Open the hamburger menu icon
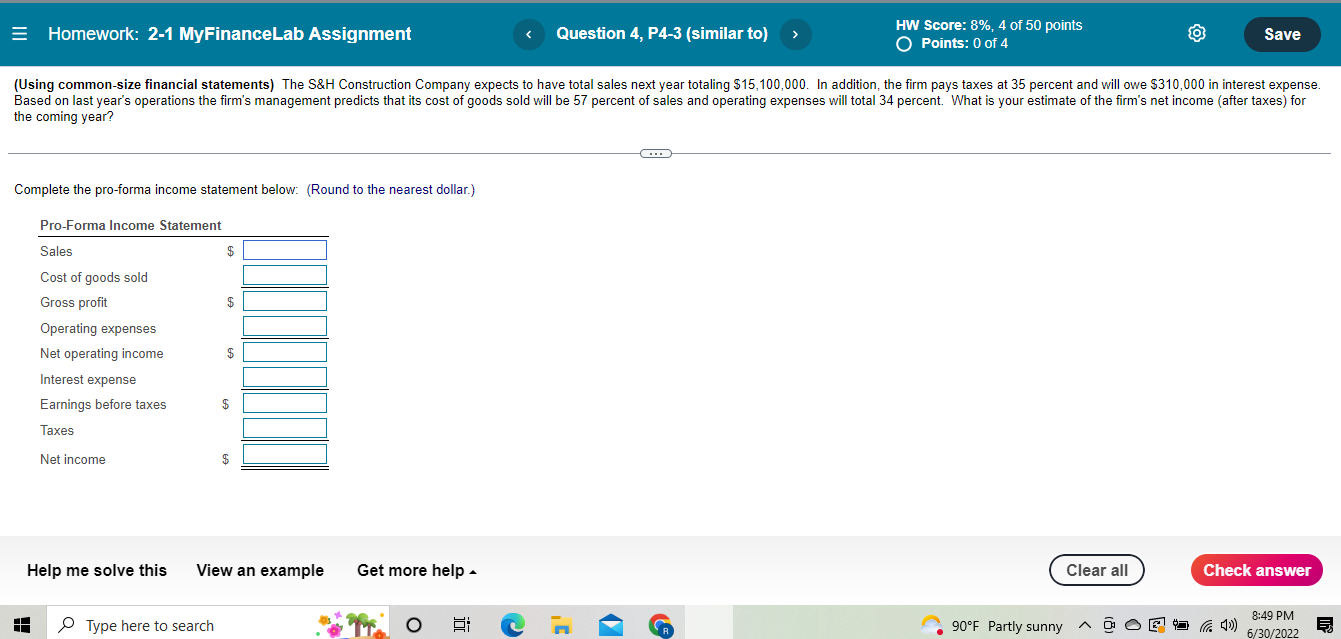 pos(19,33)
